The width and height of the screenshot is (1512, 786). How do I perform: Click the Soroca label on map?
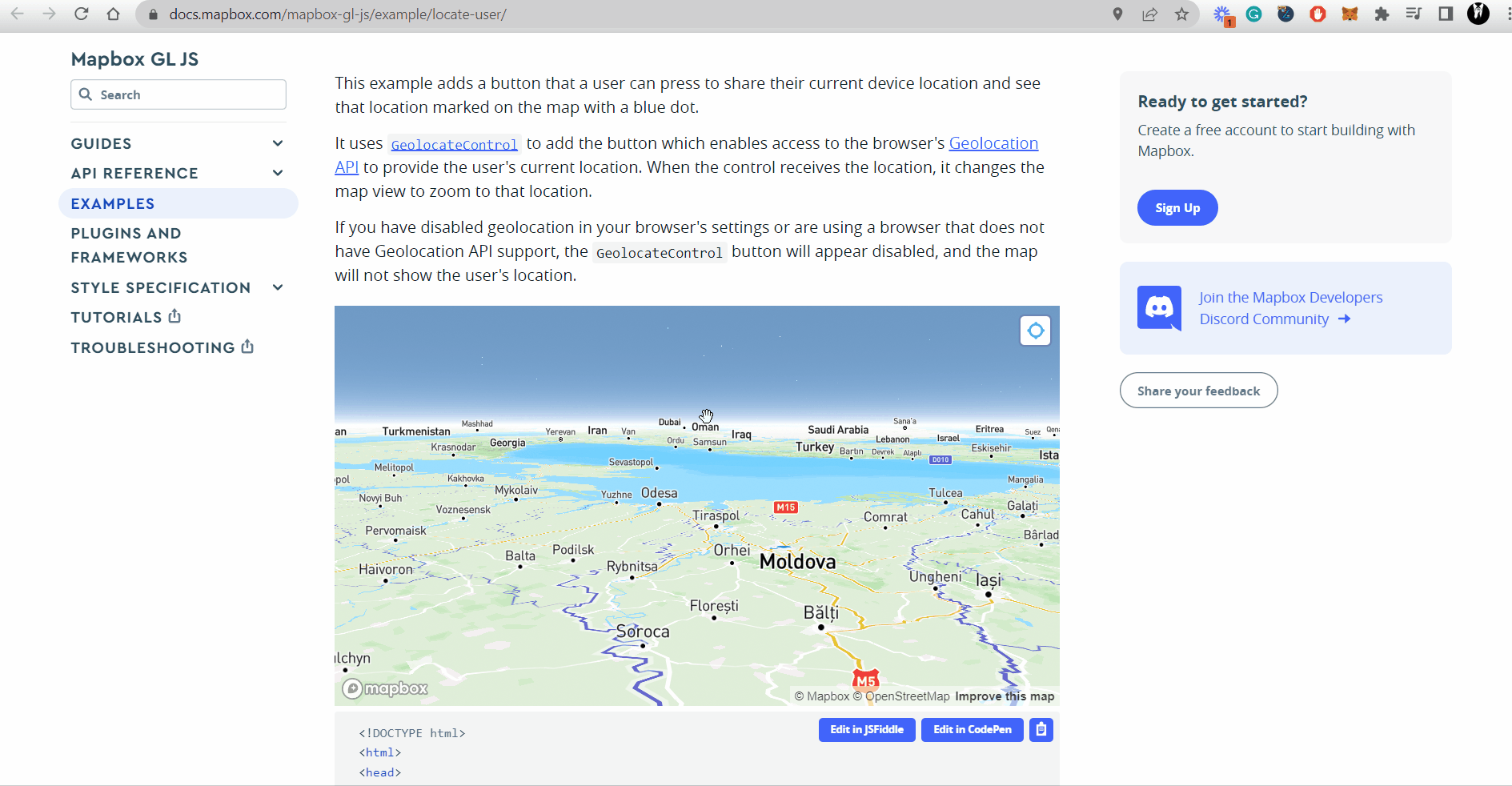[x=643, y=632]
